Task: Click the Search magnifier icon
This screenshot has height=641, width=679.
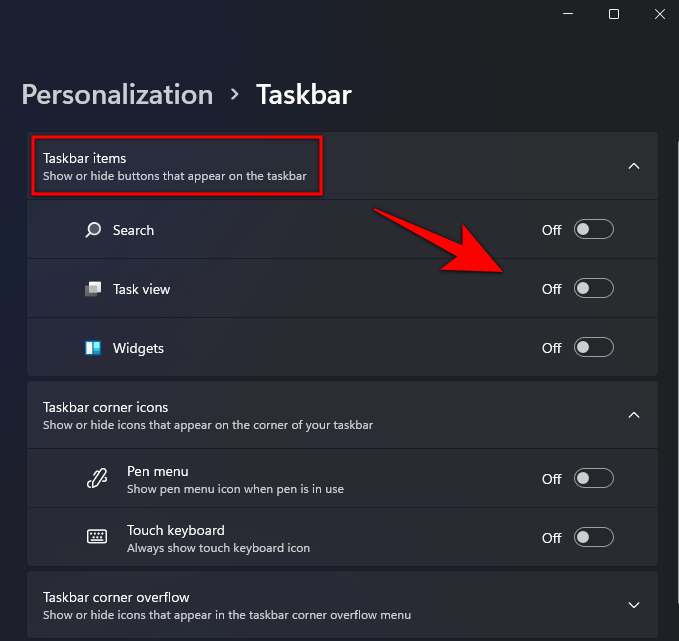Action: pos(93,230)
